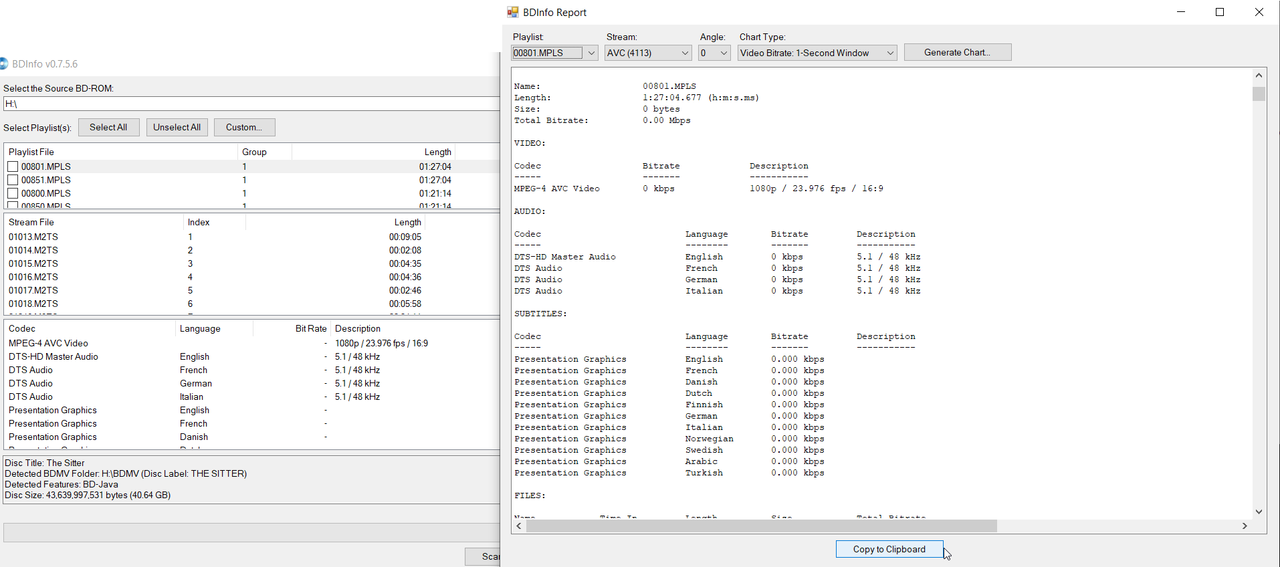Click the Codec column header
The image size is (1280, 567).
(x=90, y=328)
